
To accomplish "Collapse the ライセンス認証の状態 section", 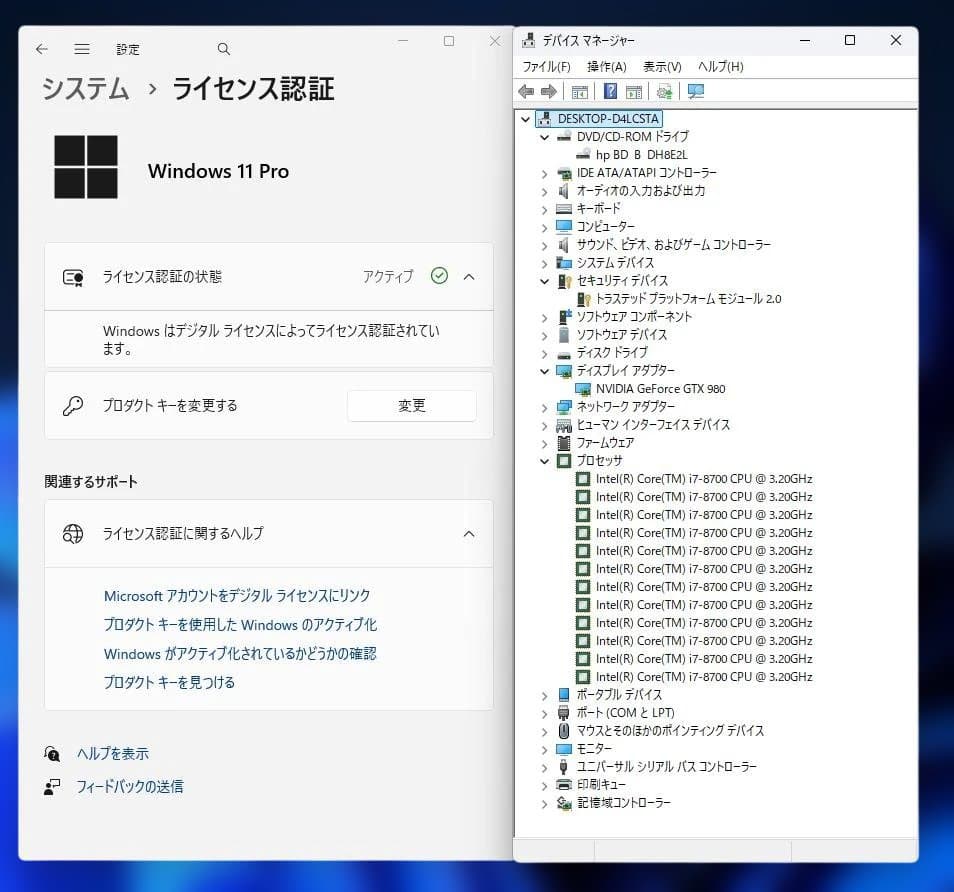I will (469, 277).
